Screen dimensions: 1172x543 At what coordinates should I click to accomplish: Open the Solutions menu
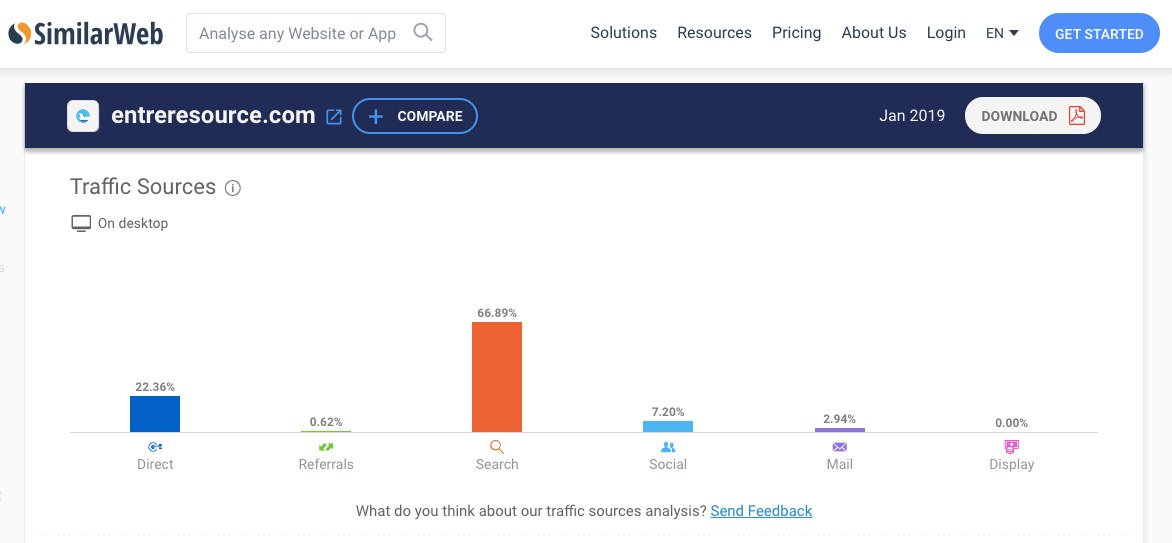point(623,33)
